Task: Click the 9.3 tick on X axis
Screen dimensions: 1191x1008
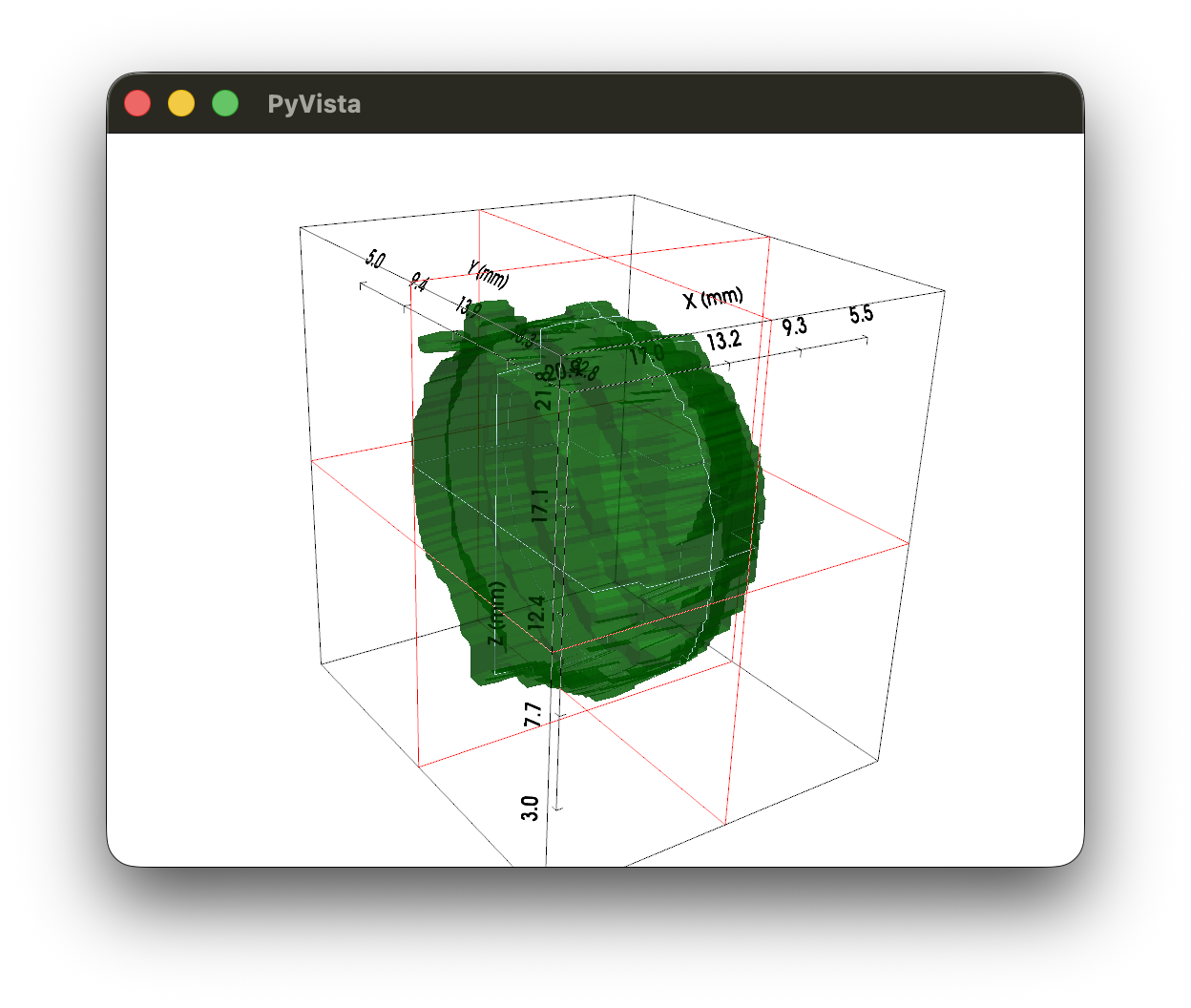Action: tap(794, 326)
